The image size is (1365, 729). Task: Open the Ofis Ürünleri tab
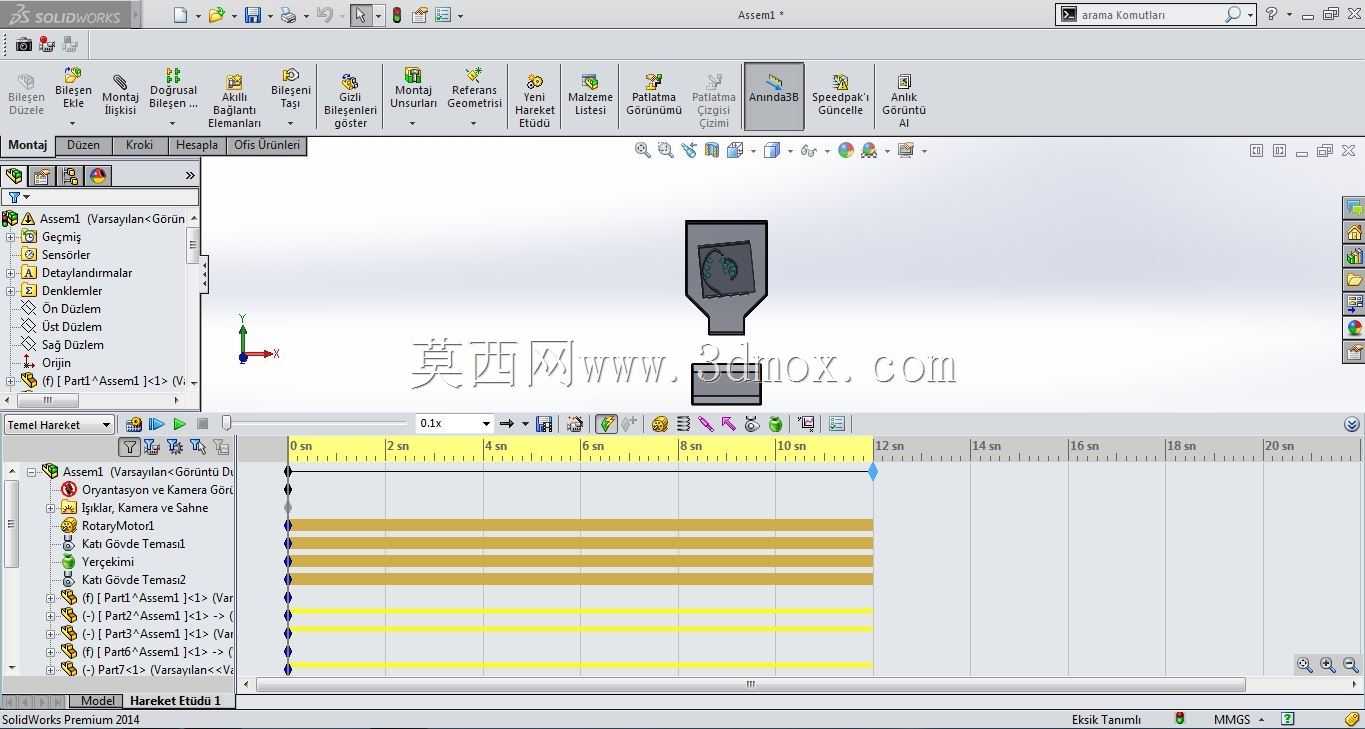coord(266,145)
